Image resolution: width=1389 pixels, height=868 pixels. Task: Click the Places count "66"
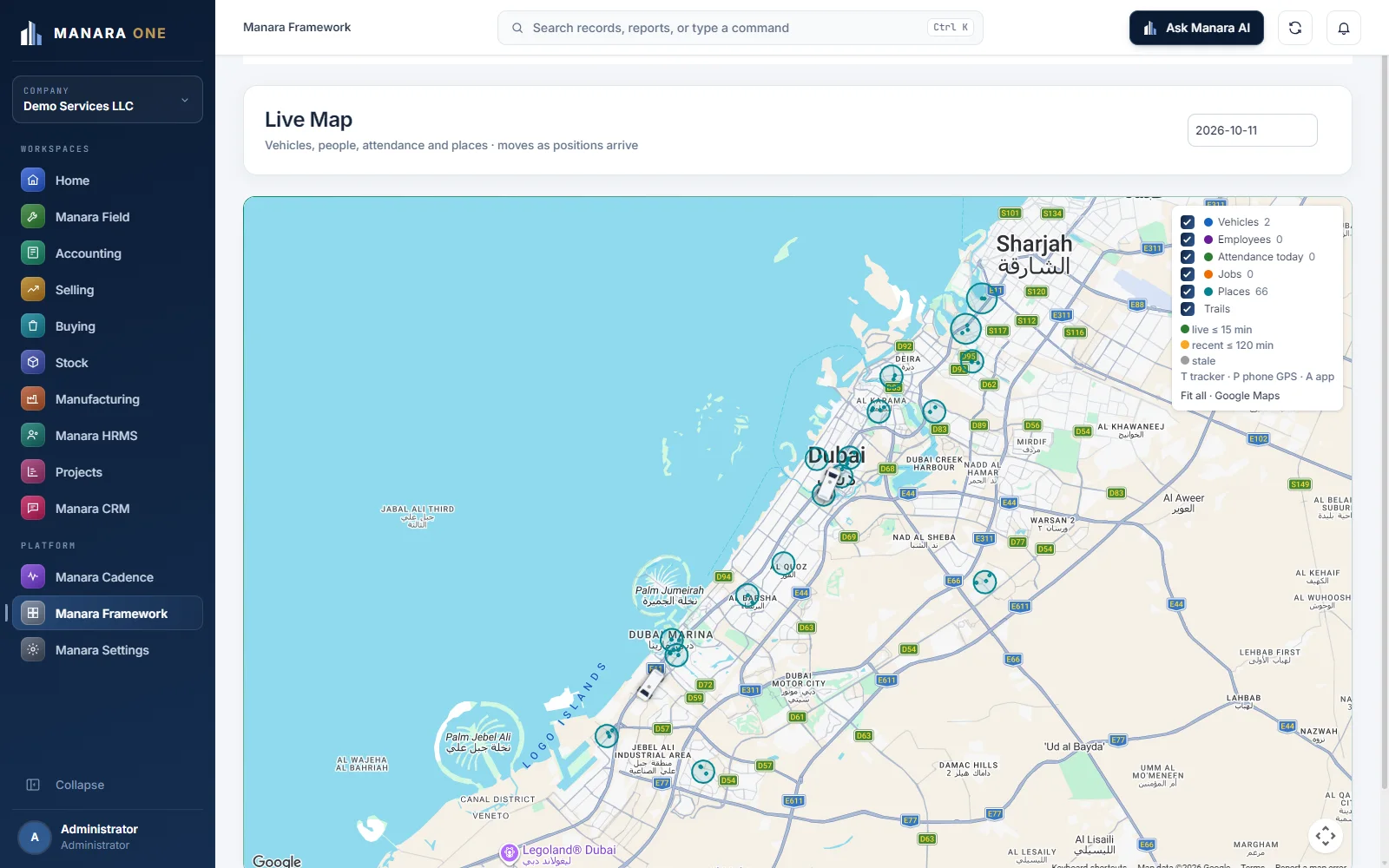click(1261, 292)
